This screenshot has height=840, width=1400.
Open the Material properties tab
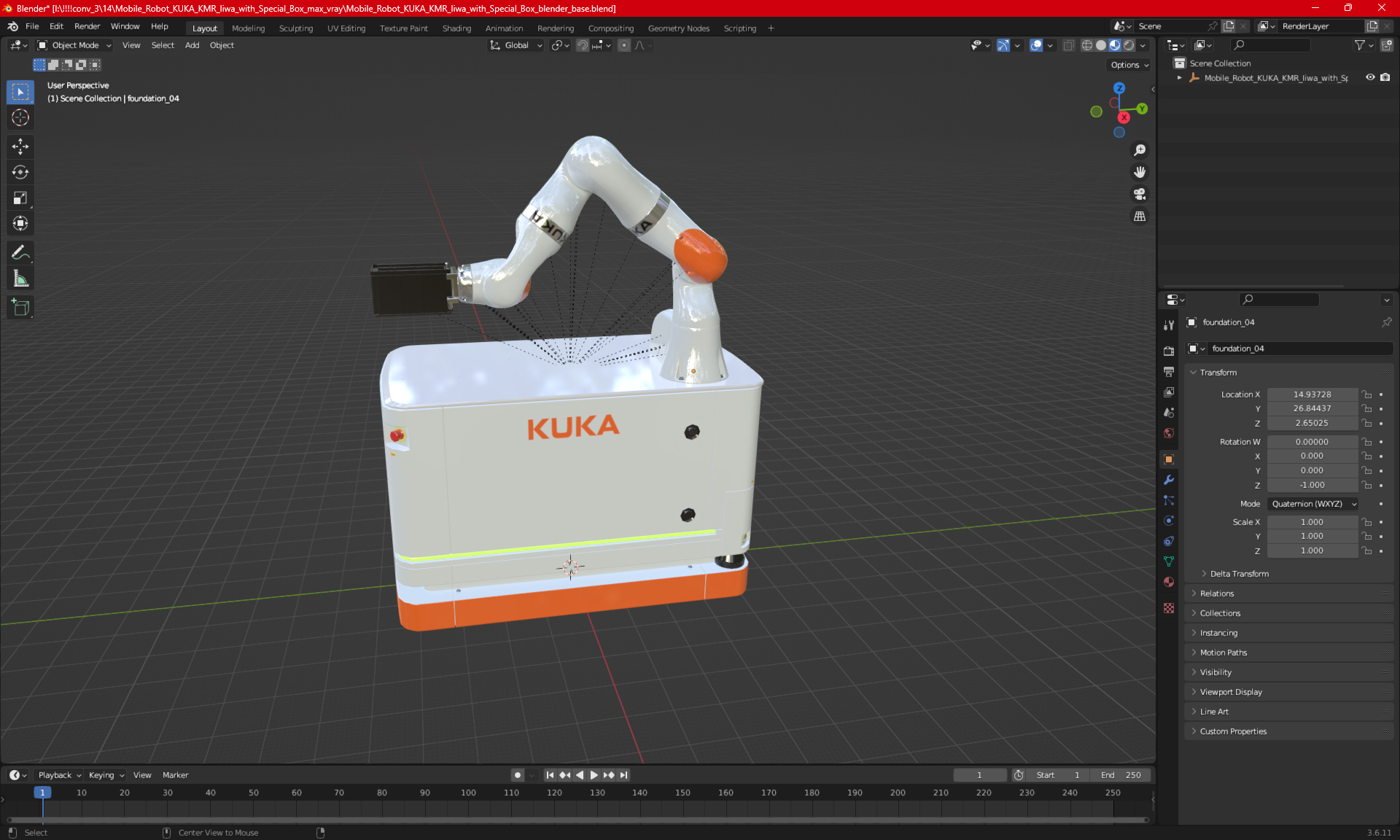(x=1169, y=582)
